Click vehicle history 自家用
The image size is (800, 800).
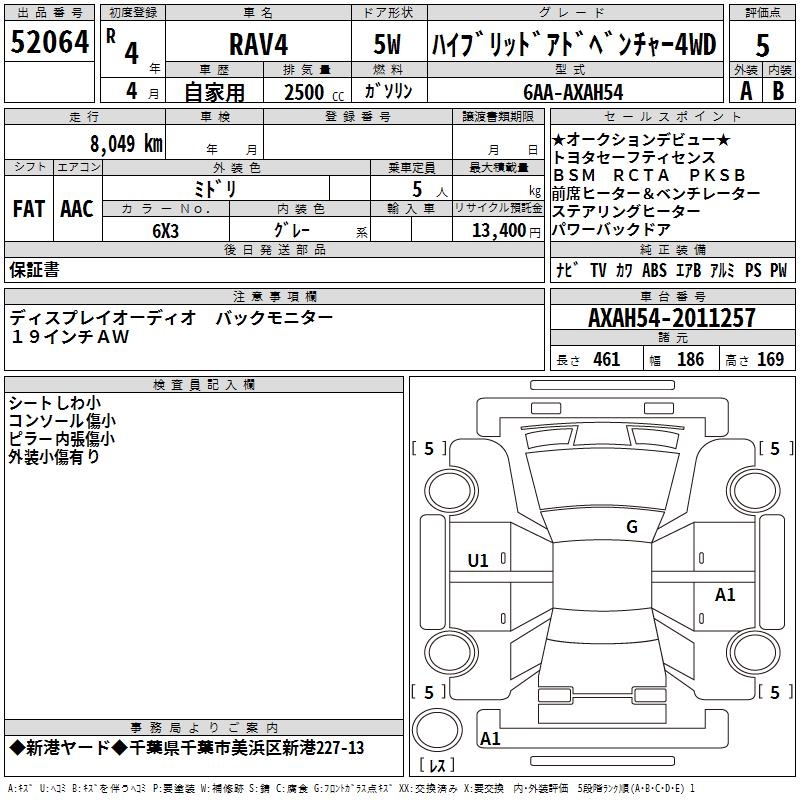point(214,92)
